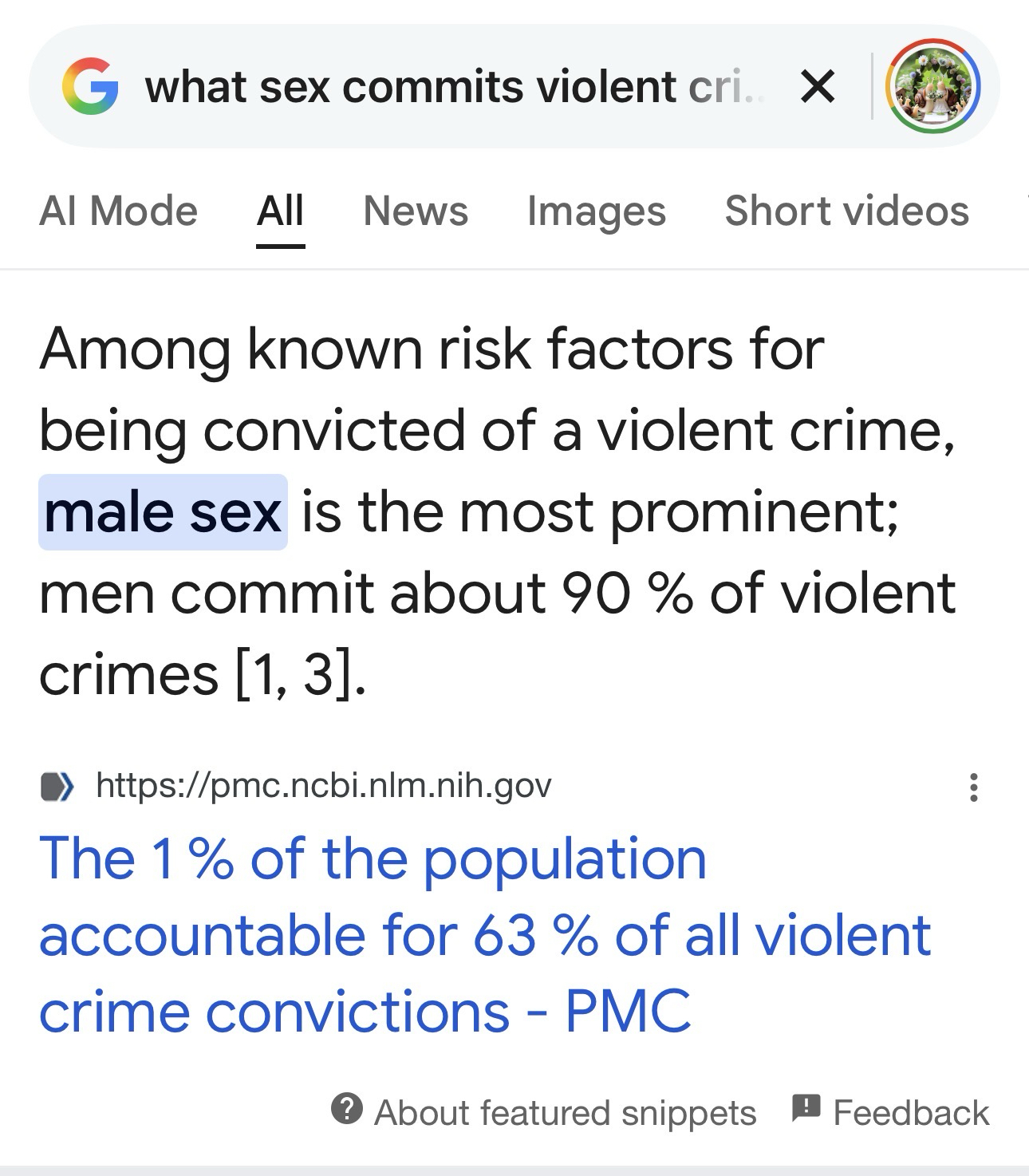Switch to the Images tab
This screenshot has width=1029, height=1176.
tap(596, 211)
